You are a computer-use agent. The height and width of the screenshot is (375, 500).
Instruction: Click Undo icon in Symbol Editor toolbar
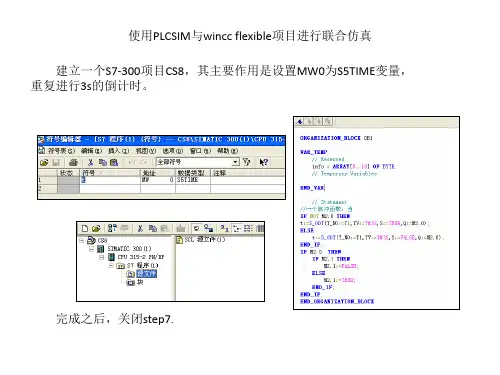(x=132, y=162)
